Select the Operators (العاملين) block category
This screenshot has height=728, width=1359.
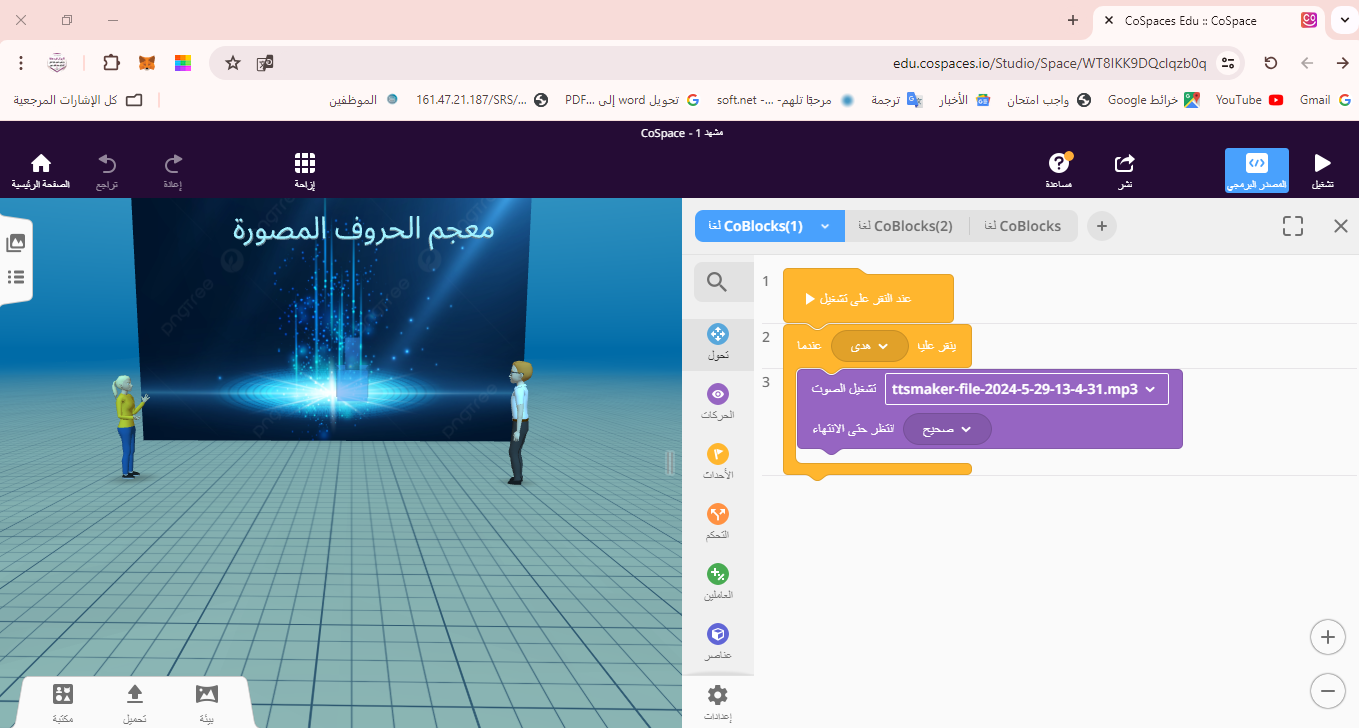pos(718,581)
